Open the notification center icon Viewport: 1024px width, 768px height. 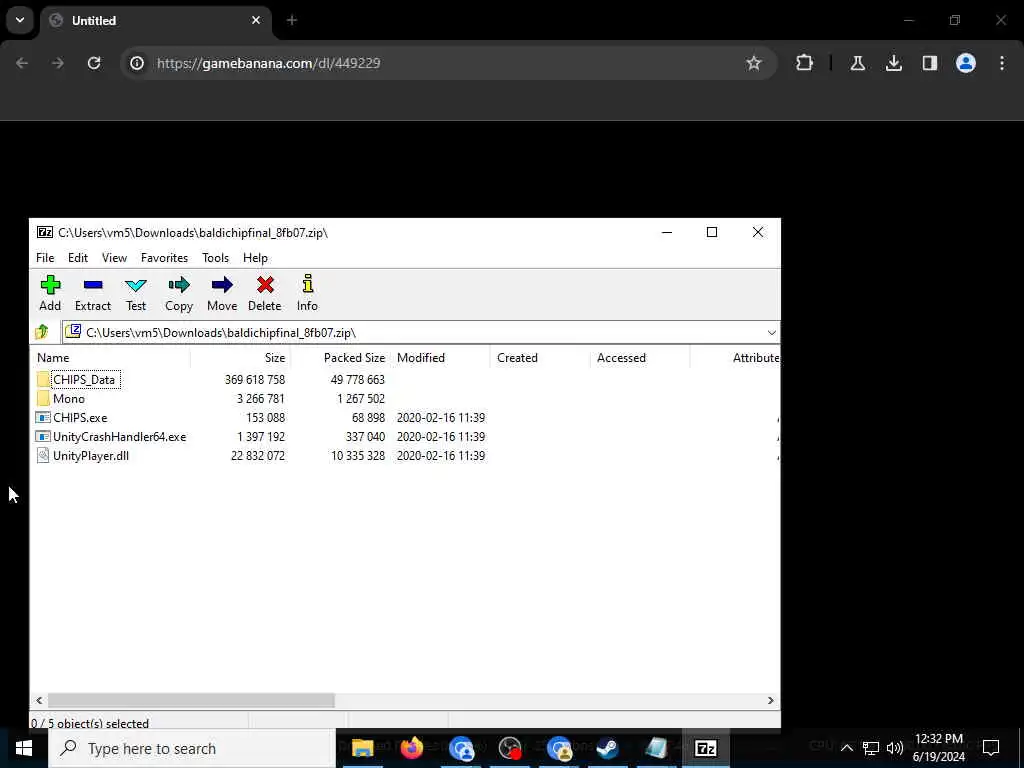point(991,747)
